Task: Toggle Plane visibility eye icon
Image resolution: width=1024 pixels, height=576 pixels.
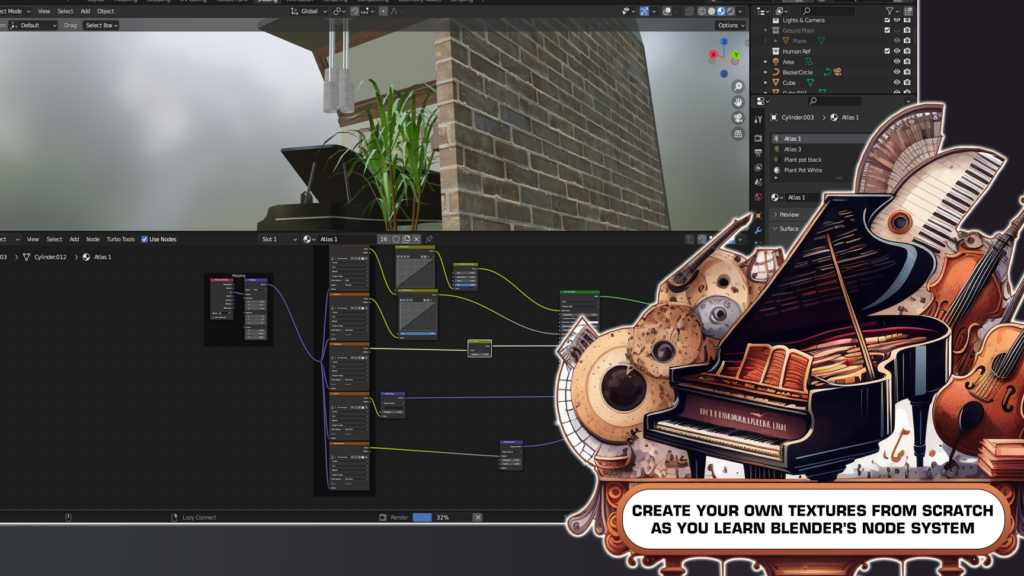Action: [897, 40]
